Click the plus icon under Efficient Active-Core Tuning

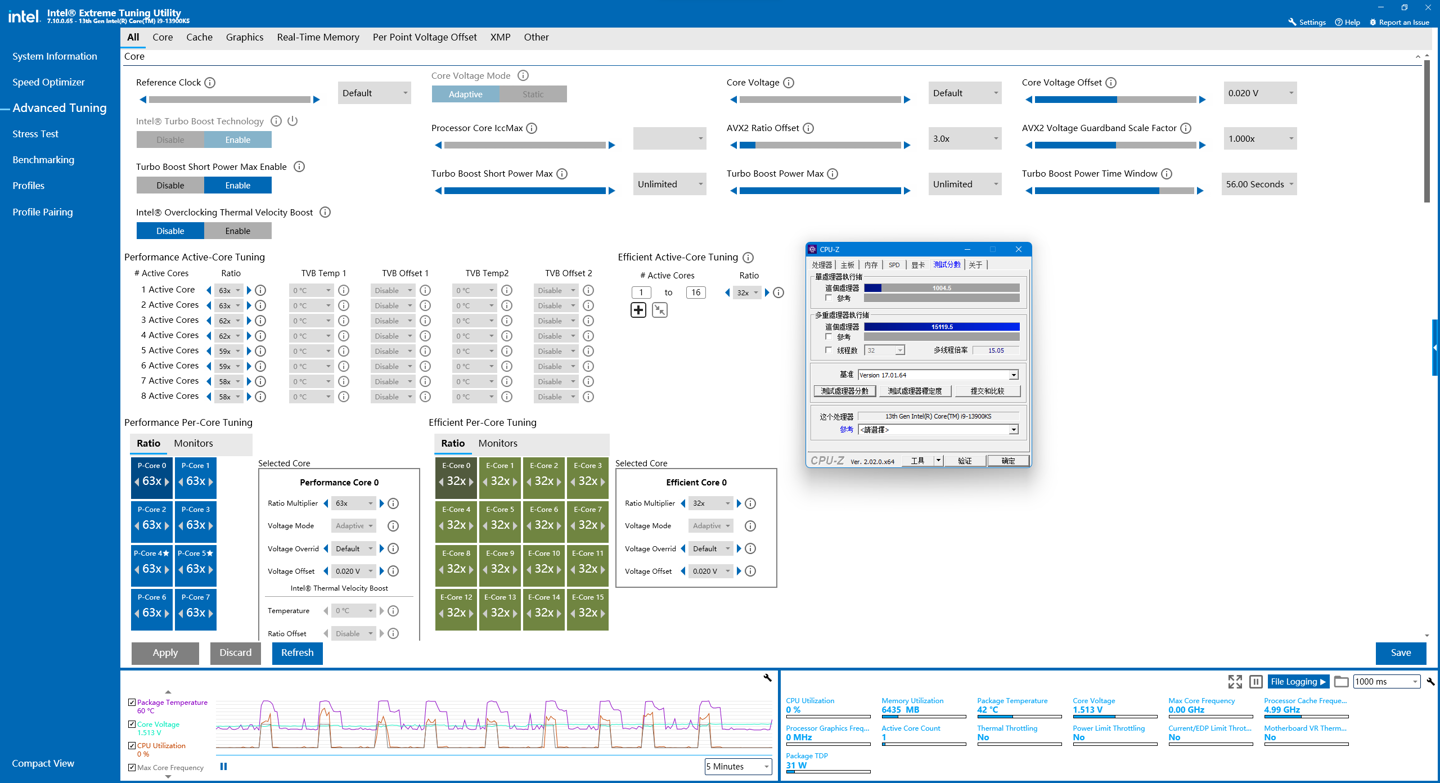pyautogui.click(x=638, y=310)
